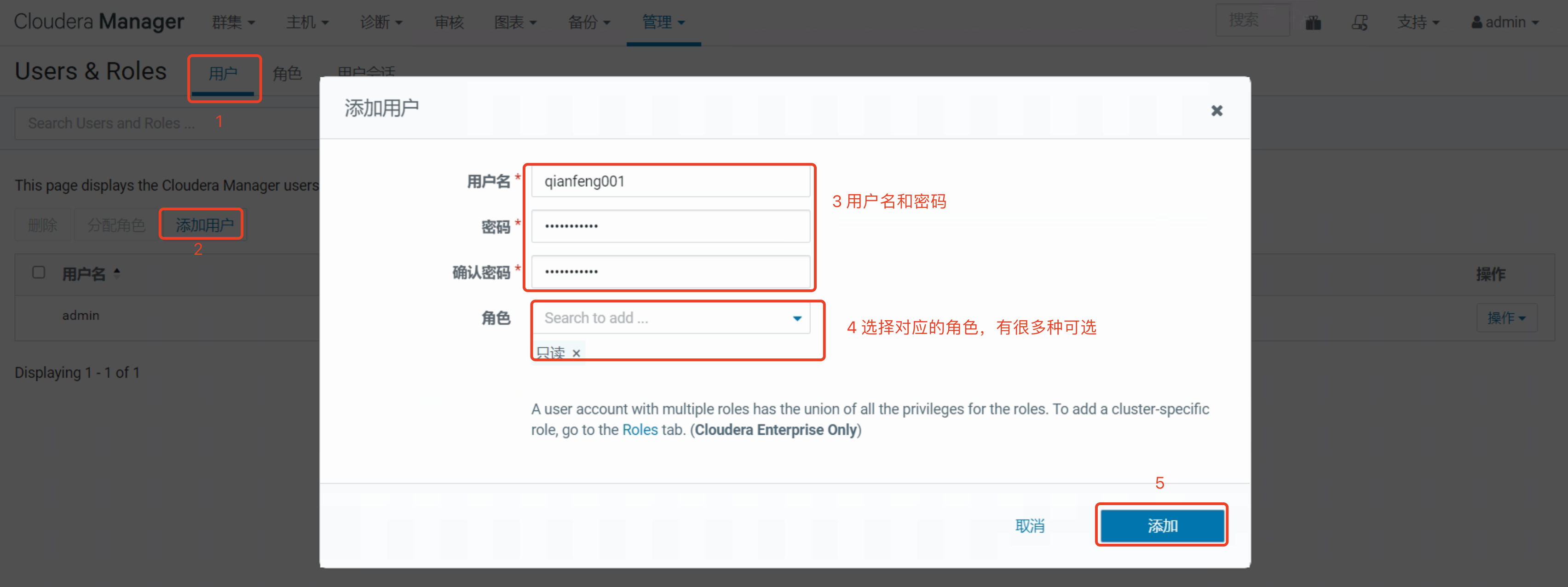1568x587 pixels.
Task: Open the 操作 dropdown for admin row
Action: (1506, 317)
